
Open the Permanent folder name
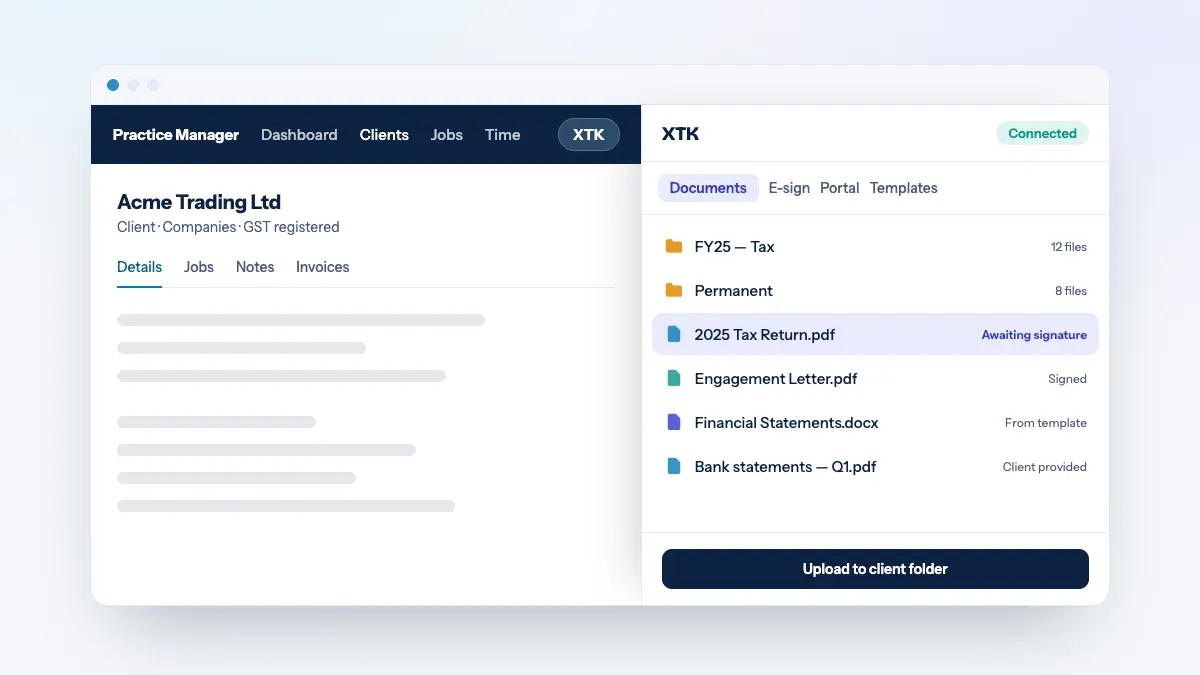733,290
